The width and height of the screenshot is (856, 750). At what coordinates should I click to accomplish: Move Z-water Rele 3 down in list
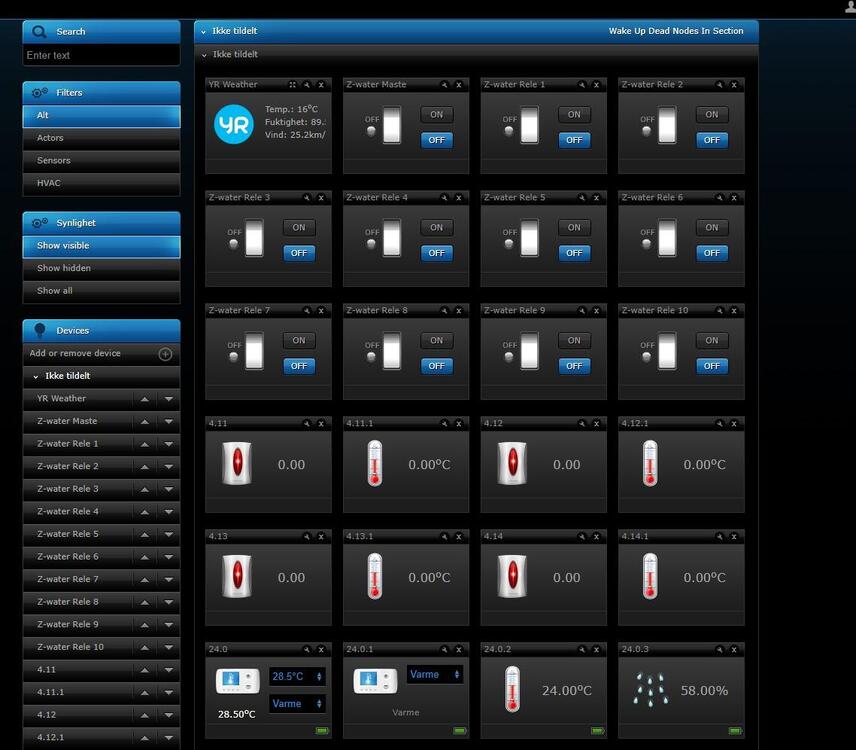[x=169, y=490]
